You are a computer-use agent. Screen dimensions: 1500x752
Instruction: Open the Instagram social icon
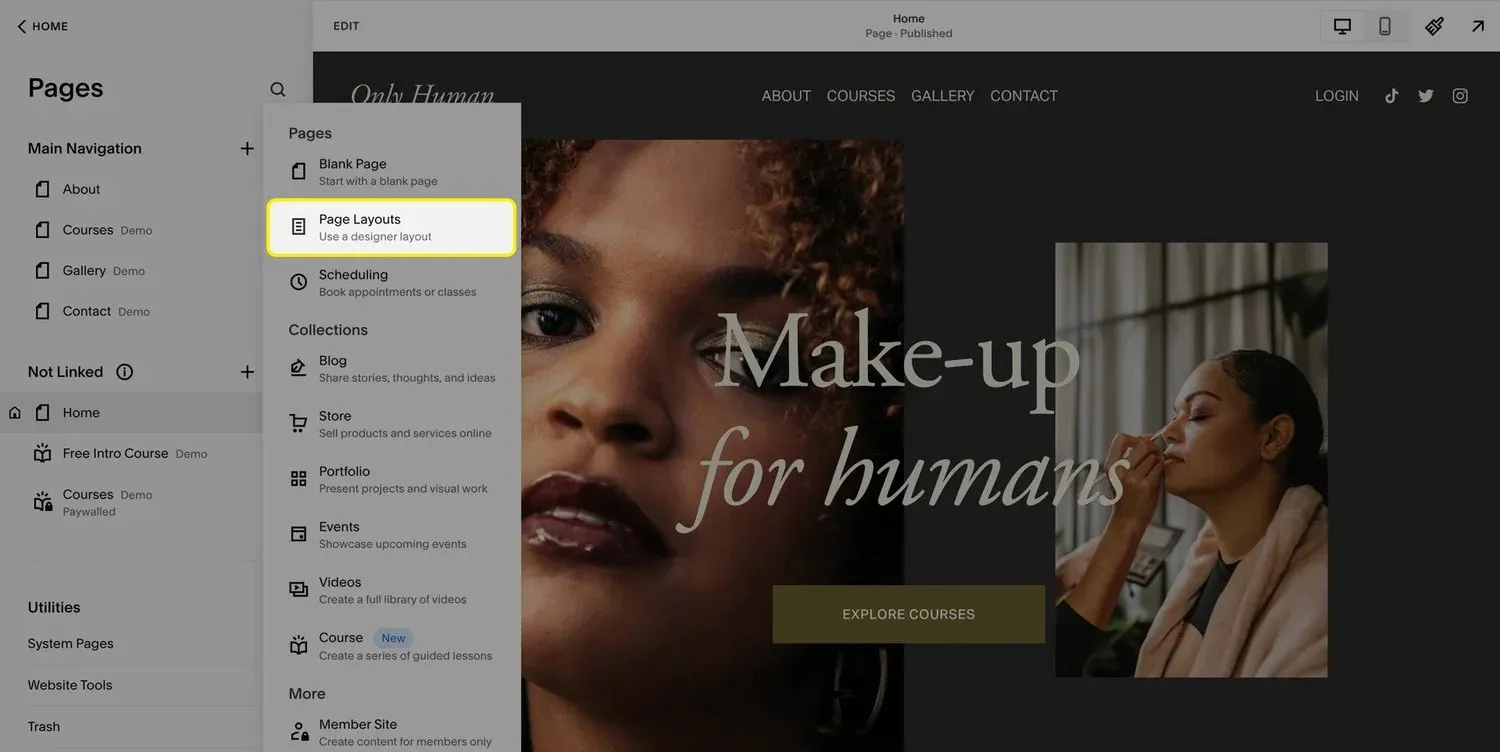click(1460, 96)
